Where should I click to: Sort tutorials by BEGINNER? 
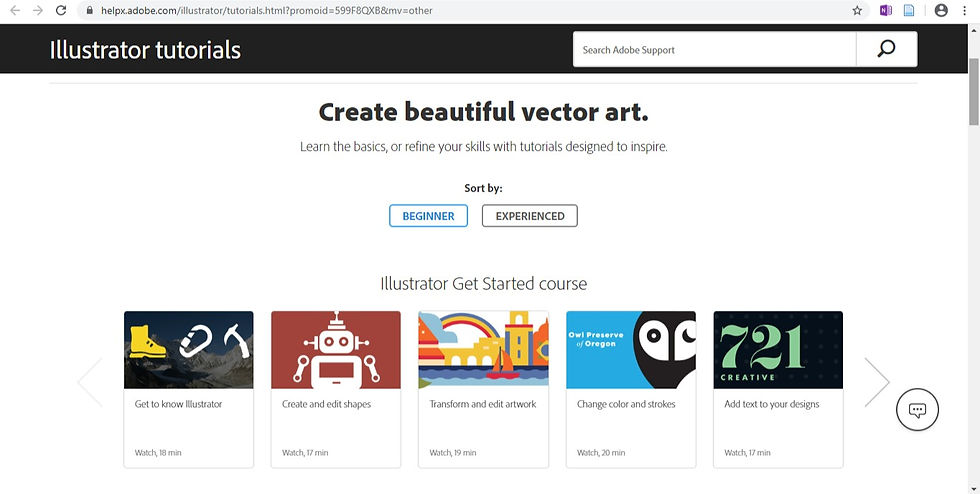428,216
